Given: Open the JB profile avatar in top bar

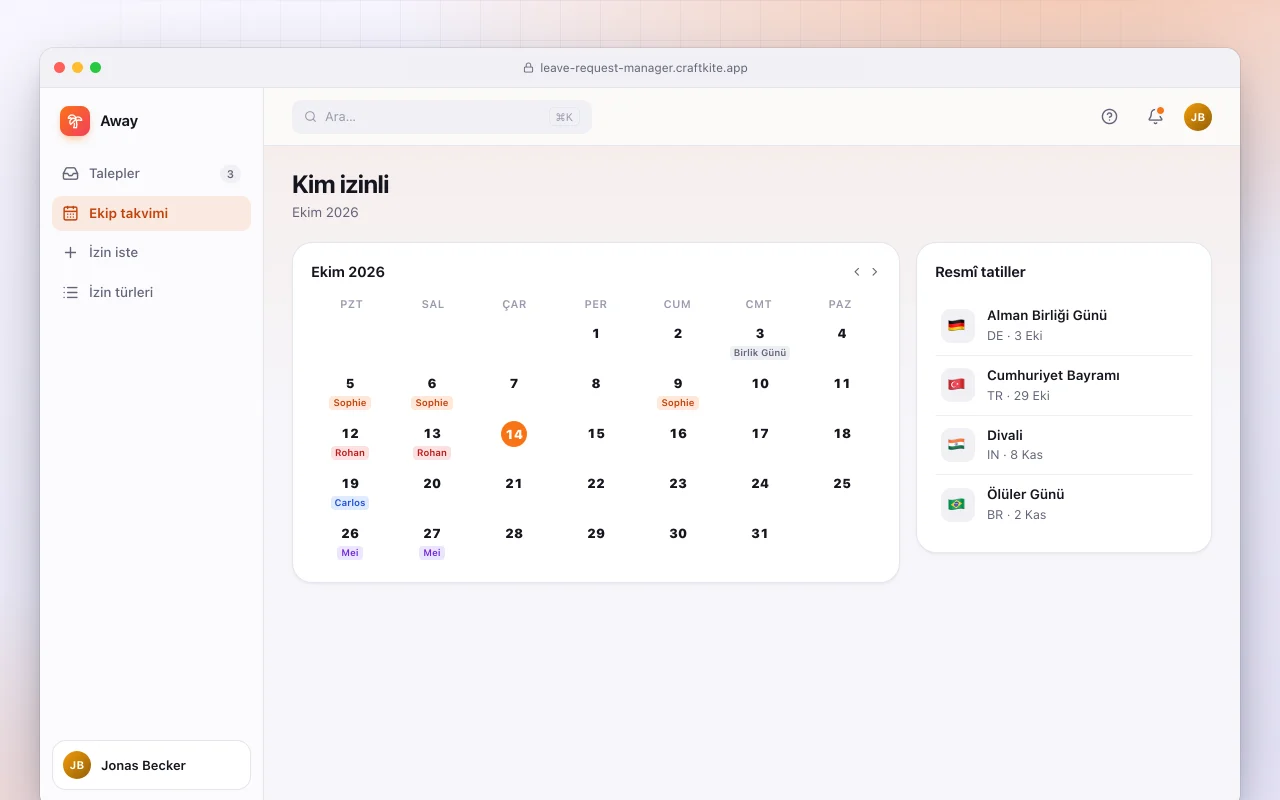Looking at the screenshot, I should click(1198, 117).
